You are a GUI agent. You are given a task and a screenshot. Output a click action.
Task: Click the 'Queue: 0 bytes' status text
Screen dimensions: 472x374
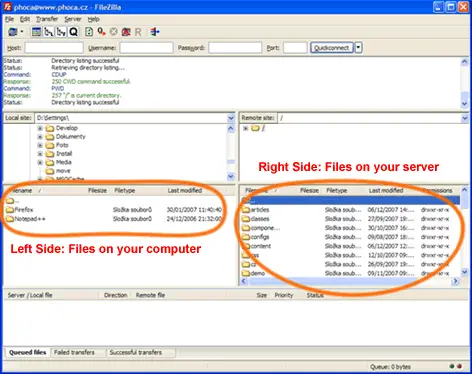tap(390, 367)
